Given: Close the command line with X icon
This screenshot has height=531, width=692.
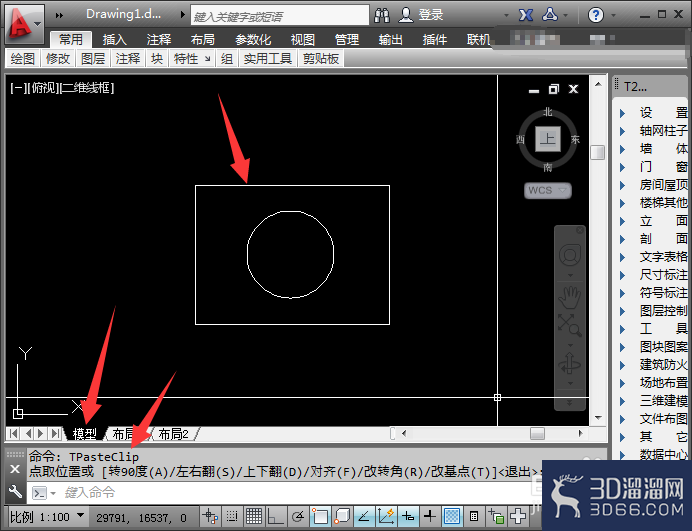Looking at the screenshot, I should [x=15, y=469].
